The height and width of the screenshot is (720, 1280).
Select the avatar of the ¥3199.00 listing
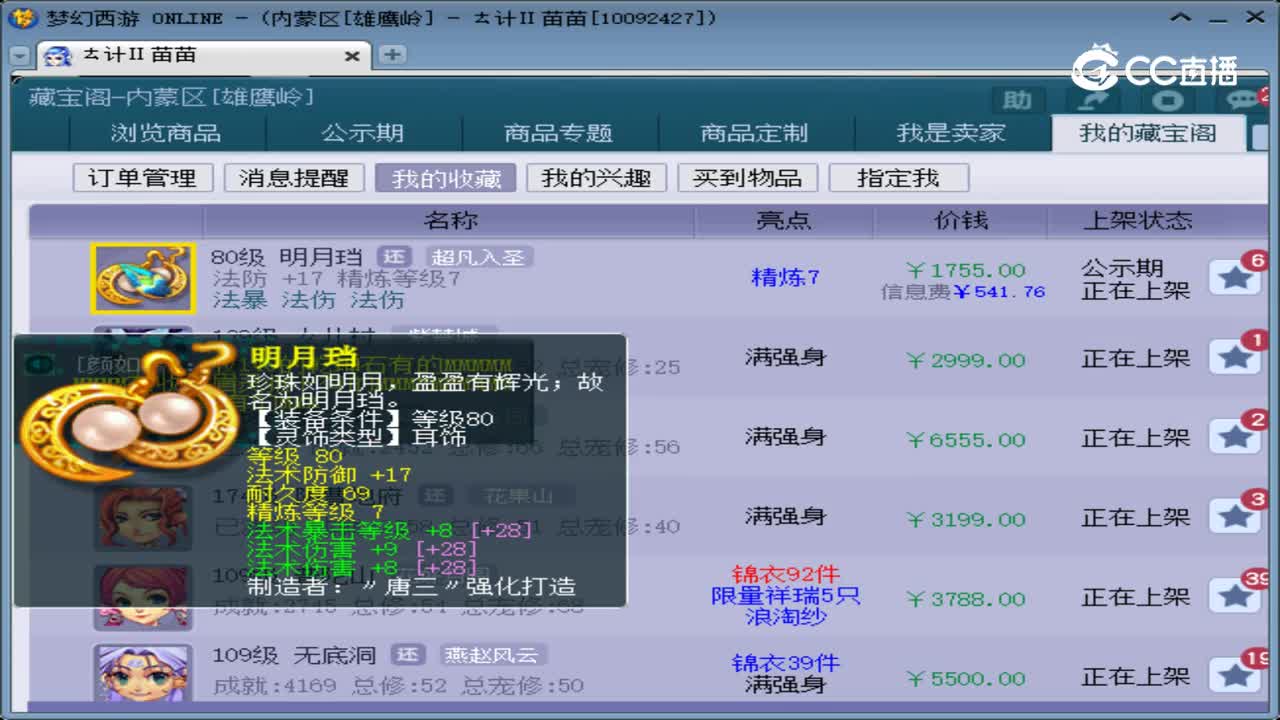coord(143,517)
